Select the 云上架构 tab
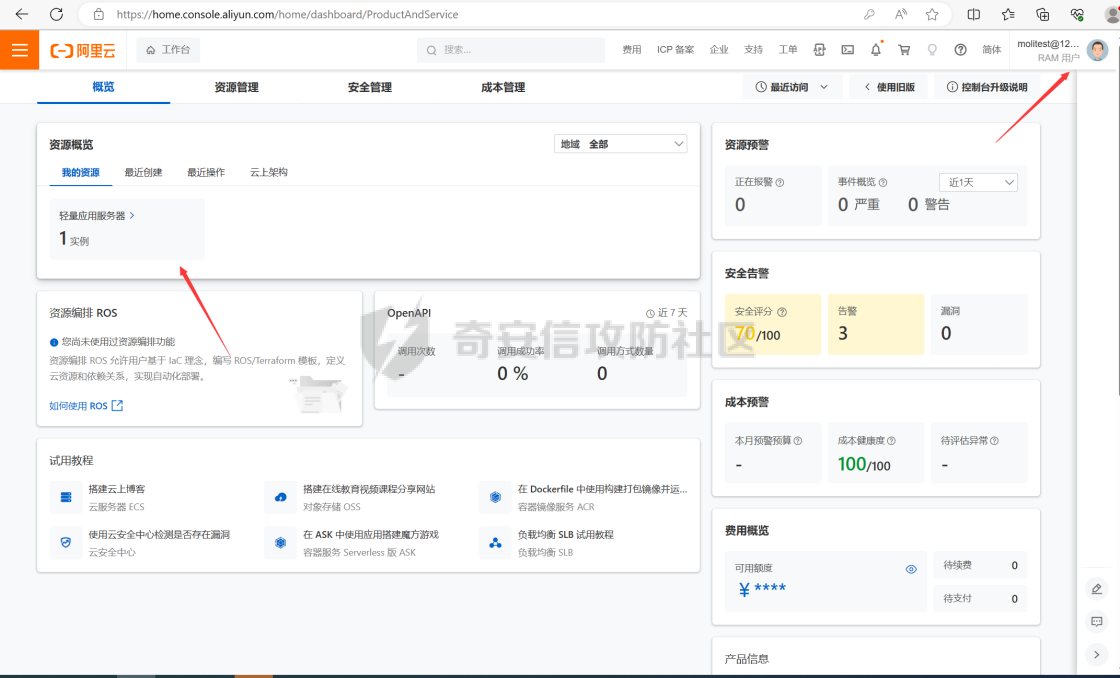This screenshot has height=678, width=1120. [x=268, y=172]
